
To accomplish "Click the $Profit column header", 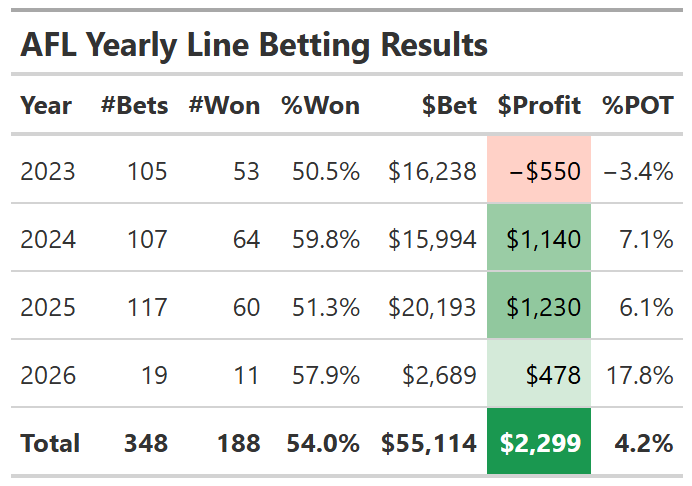I will tap(539, 105).
